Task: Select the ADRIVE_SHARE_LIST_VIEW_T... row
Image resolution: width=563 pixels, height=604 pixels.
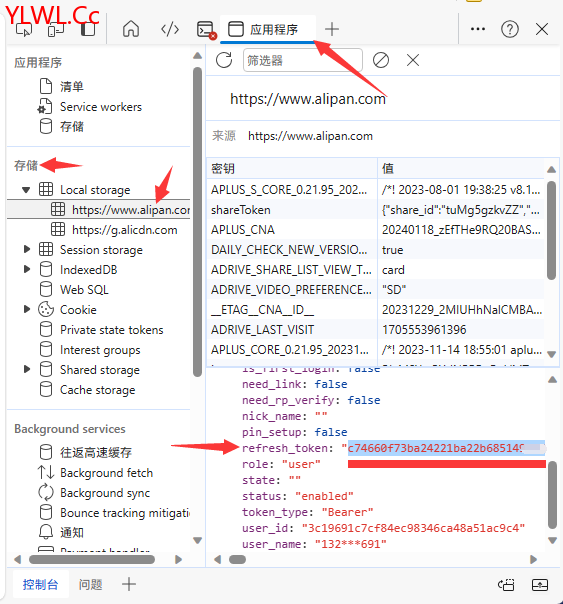Action: [376, 270]
